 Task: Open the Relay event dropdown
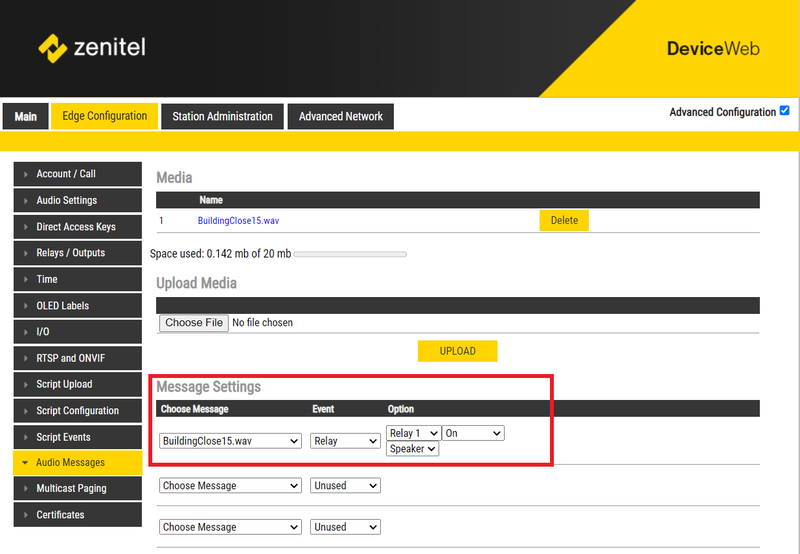point(345,441)
